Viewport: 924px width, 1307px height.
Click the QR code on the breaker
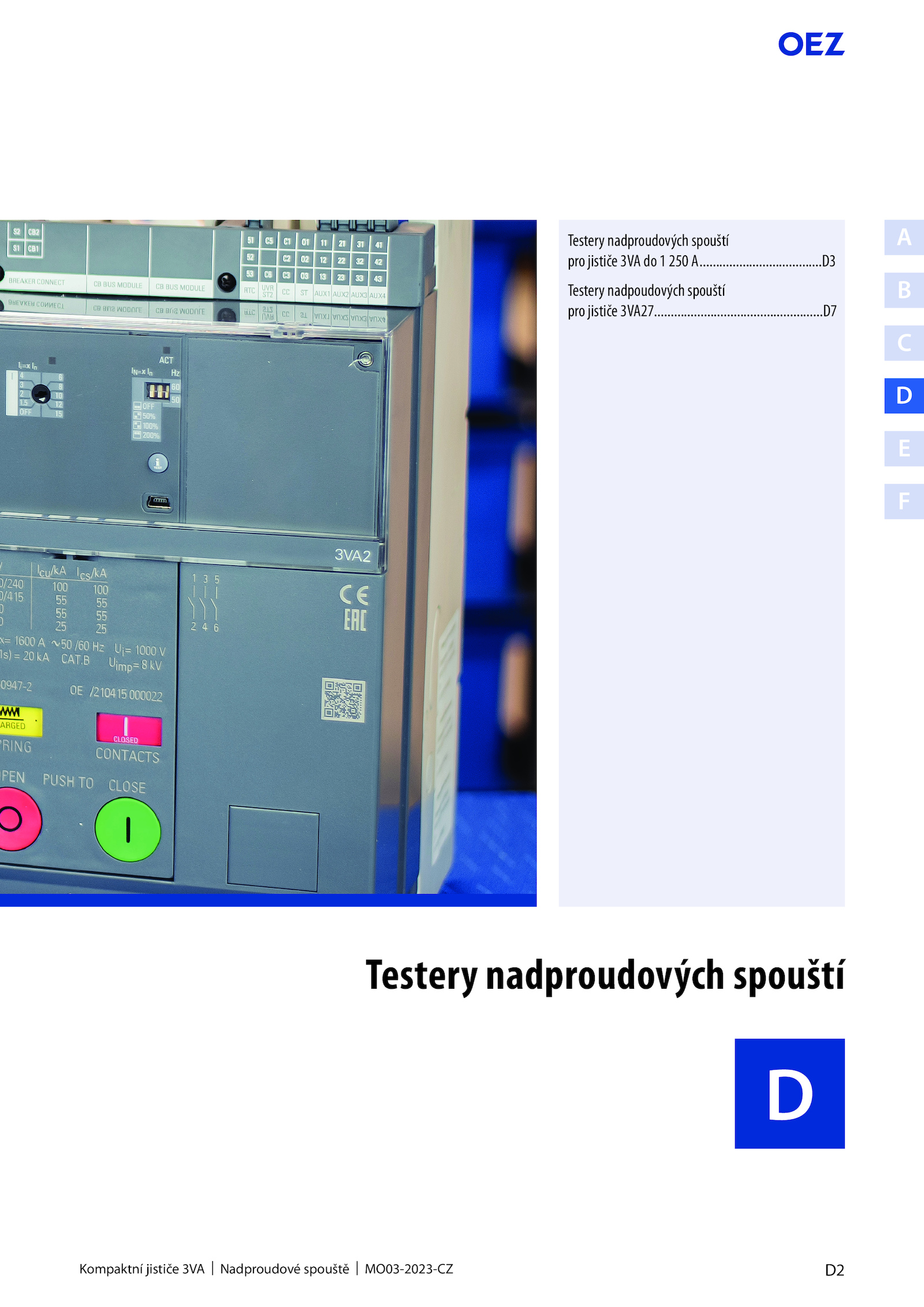(x=343, y=700)
